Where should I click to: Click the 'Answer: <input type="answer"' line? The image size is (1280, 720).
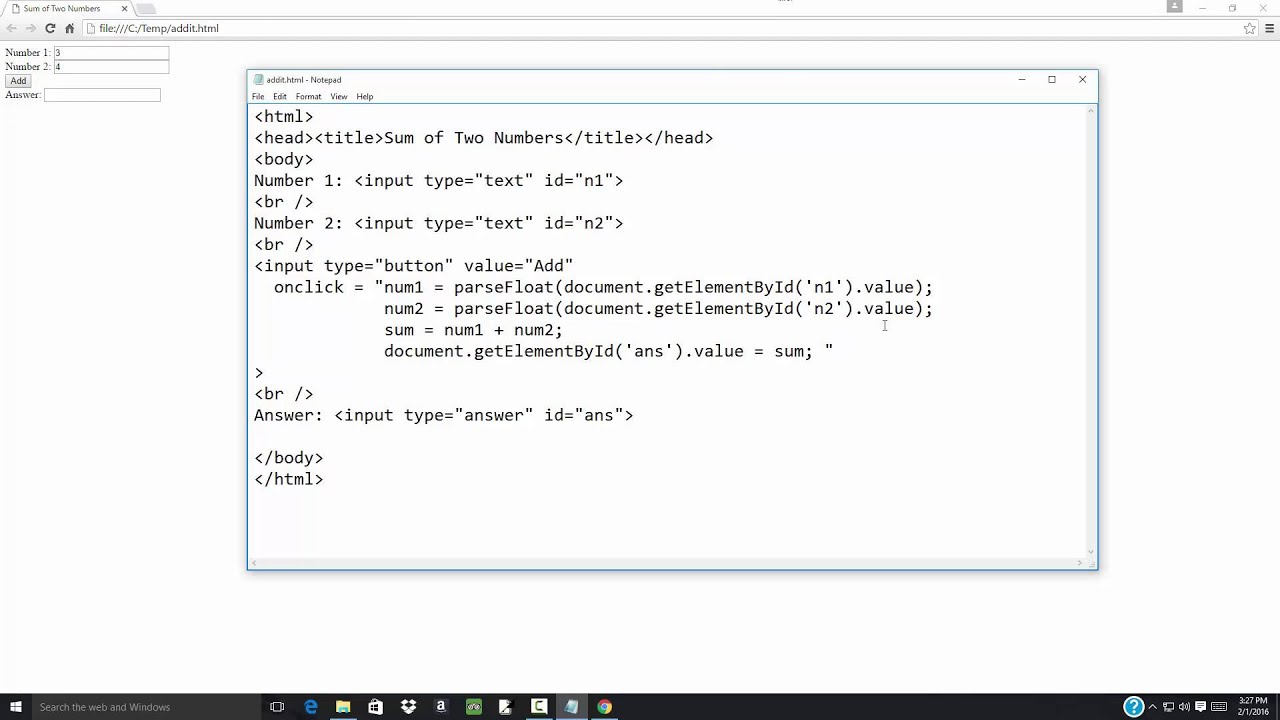point(443,415)
